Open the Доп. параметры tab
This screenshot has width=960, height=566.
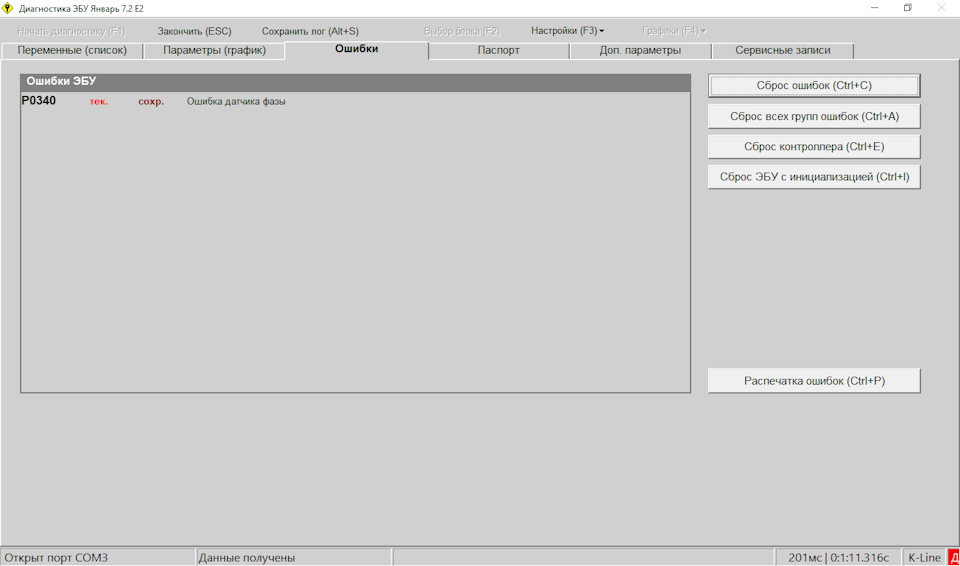click(x=640, y=50)
